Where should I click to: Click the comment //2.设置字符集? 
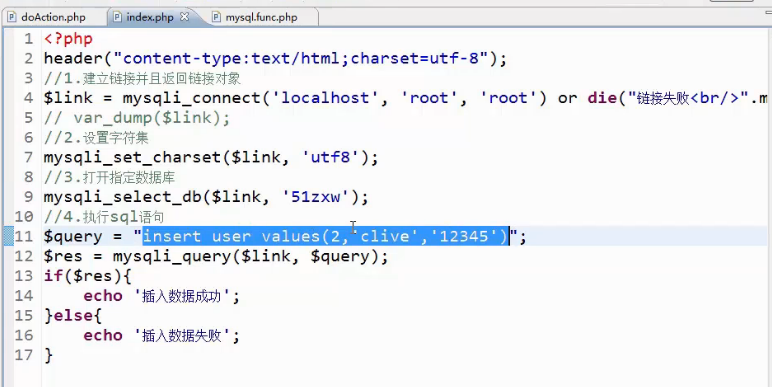96,137
